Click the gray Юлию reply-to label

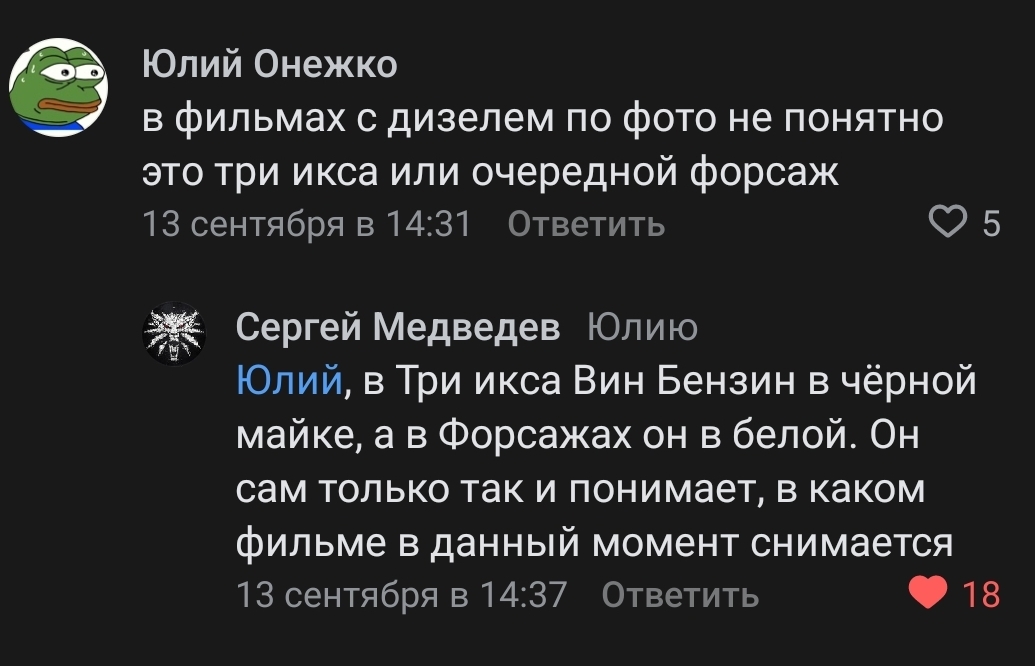click(x=641, y=326)
